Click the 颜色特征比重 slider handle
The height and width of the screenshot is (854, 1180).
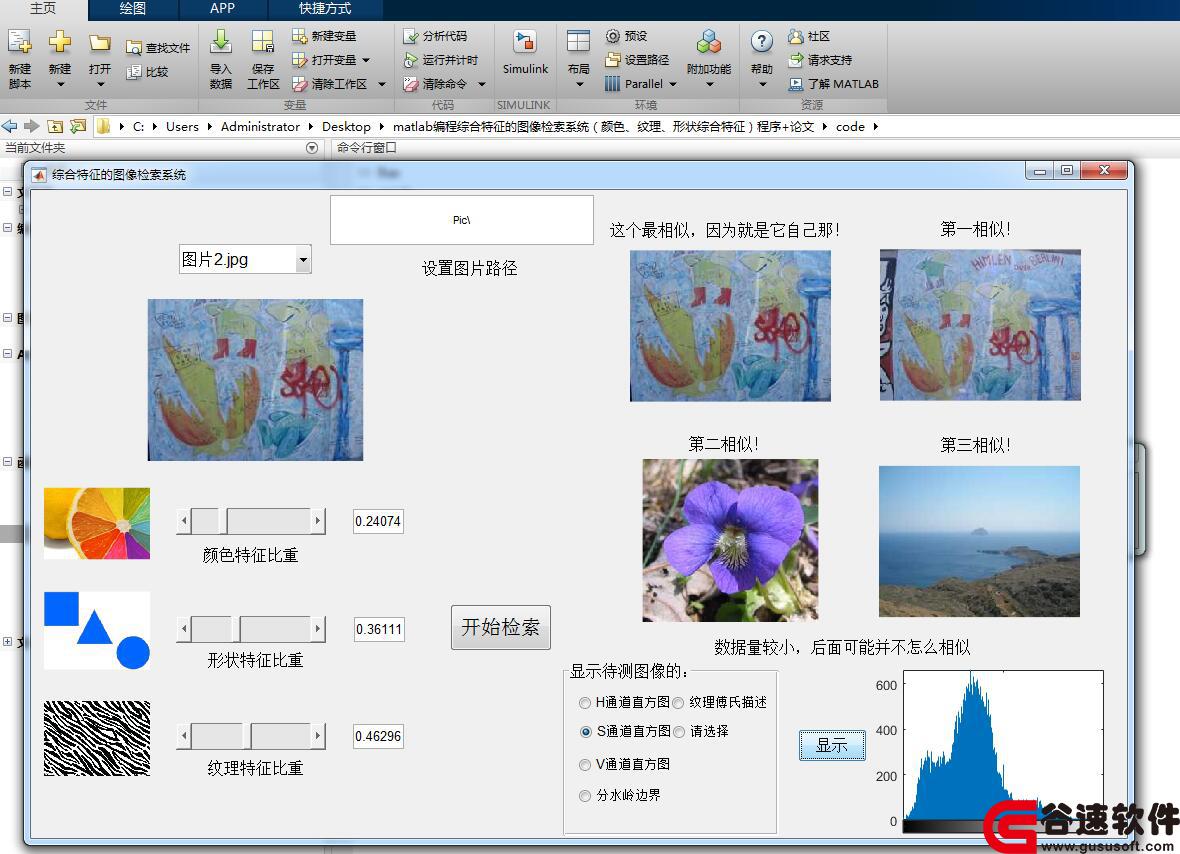[223, 521]
